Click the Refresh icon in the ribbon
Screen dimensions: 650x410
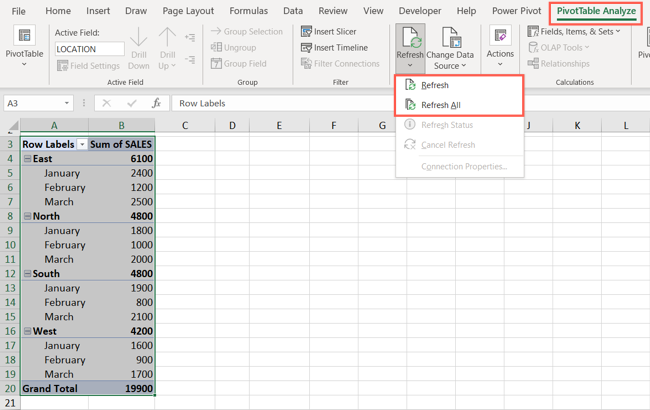point(410,38)
